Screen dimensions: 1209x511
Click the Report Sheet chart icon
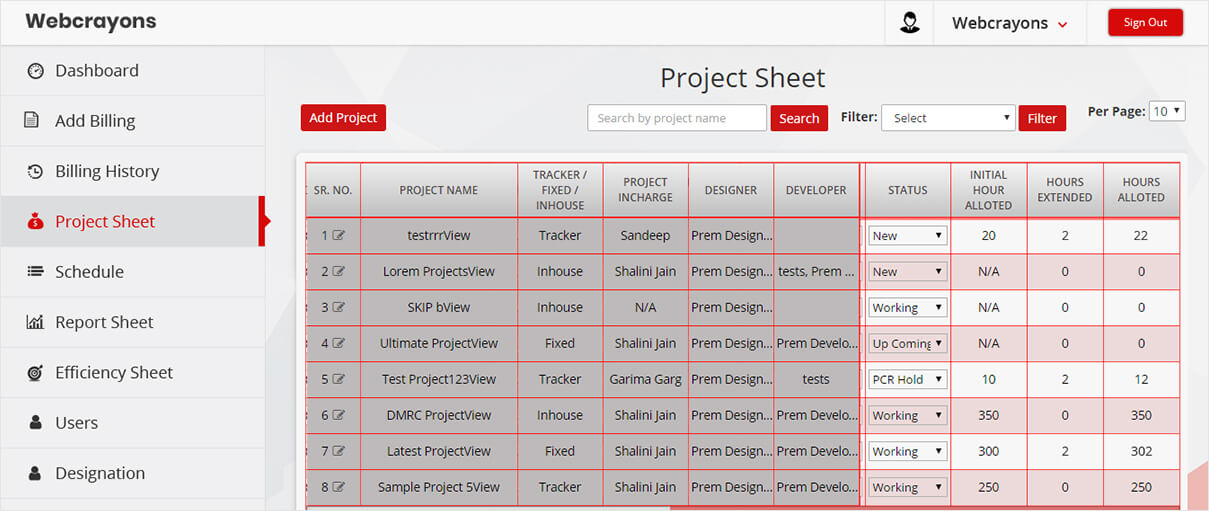coord(35,322)
